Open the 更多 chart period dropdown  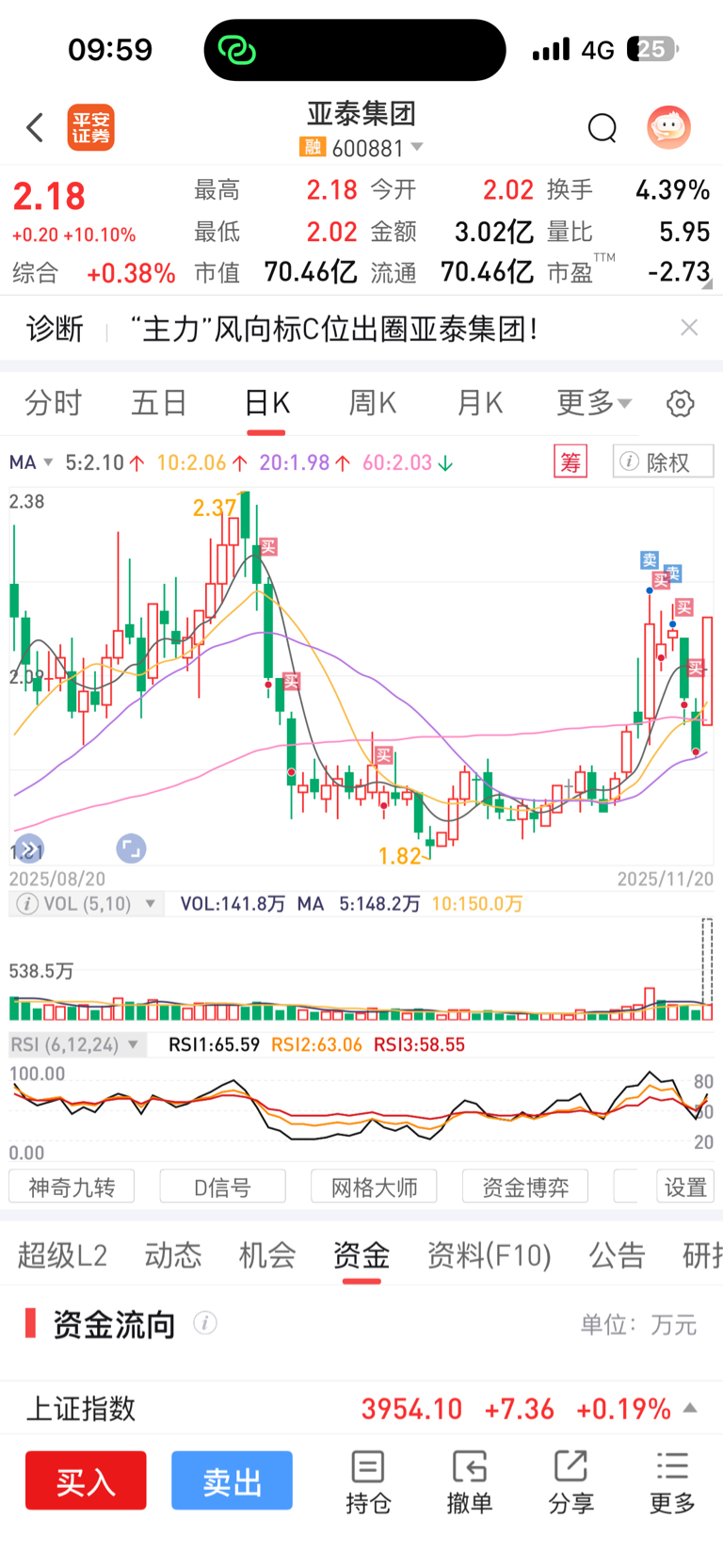(x=594, y=403)
